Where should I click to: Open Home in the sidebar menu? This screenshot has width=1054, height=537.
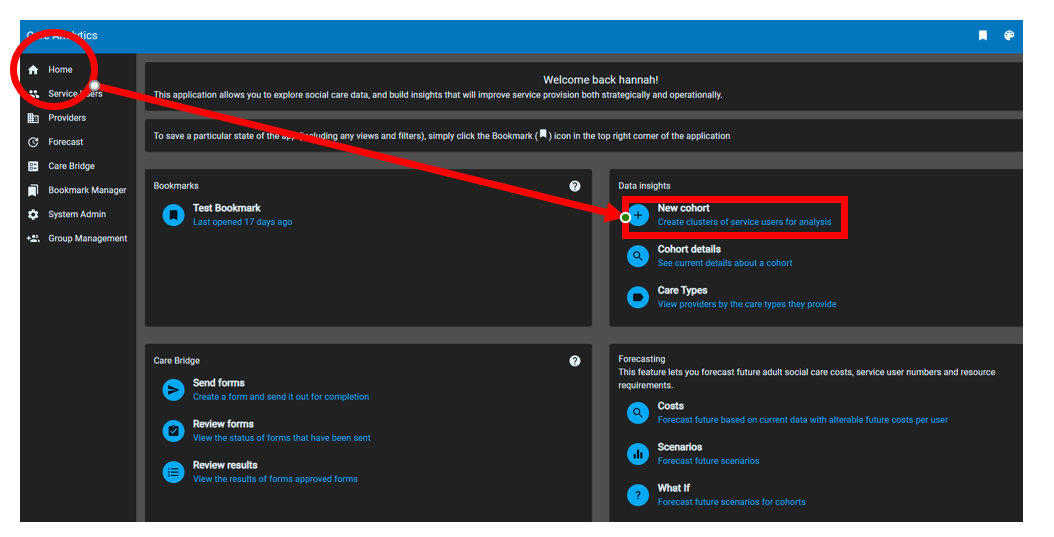(60, 70)
